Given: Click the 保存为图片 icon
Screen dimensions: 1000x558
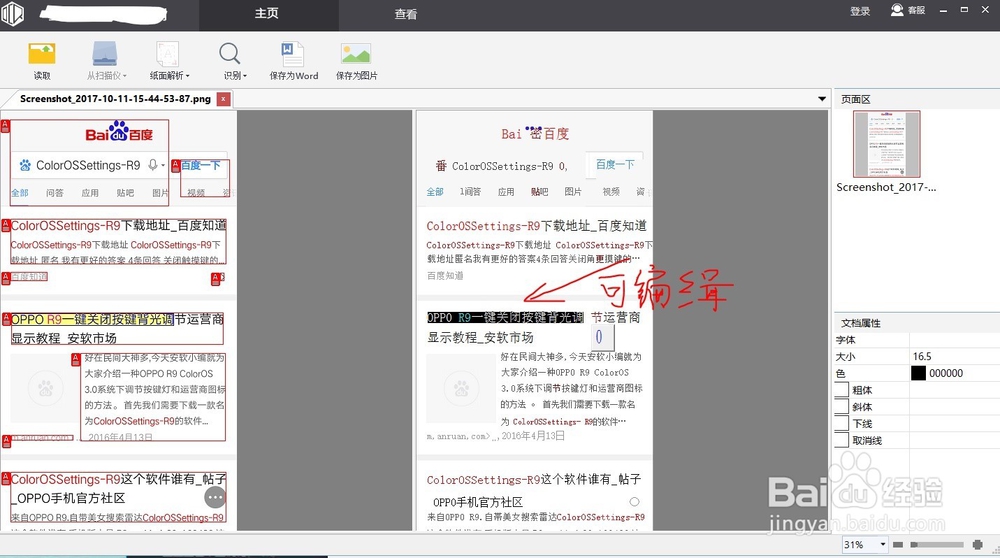Looking at the screenshot, I should click(356, 54).
